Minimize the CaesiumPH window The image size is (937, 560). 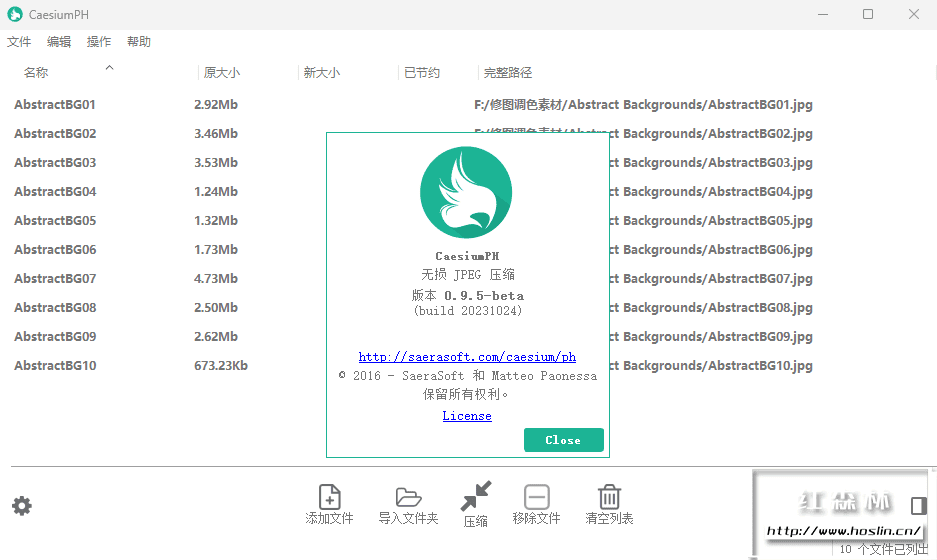(823, 14)
